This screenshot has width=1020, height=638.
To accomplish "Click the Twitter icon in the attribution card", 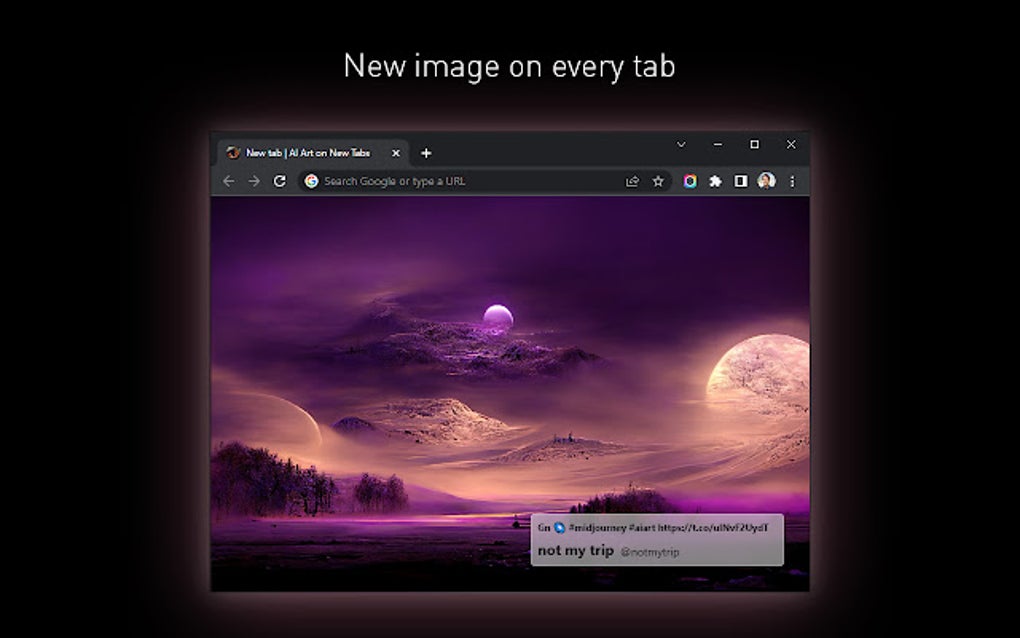I will coord(558,527).
